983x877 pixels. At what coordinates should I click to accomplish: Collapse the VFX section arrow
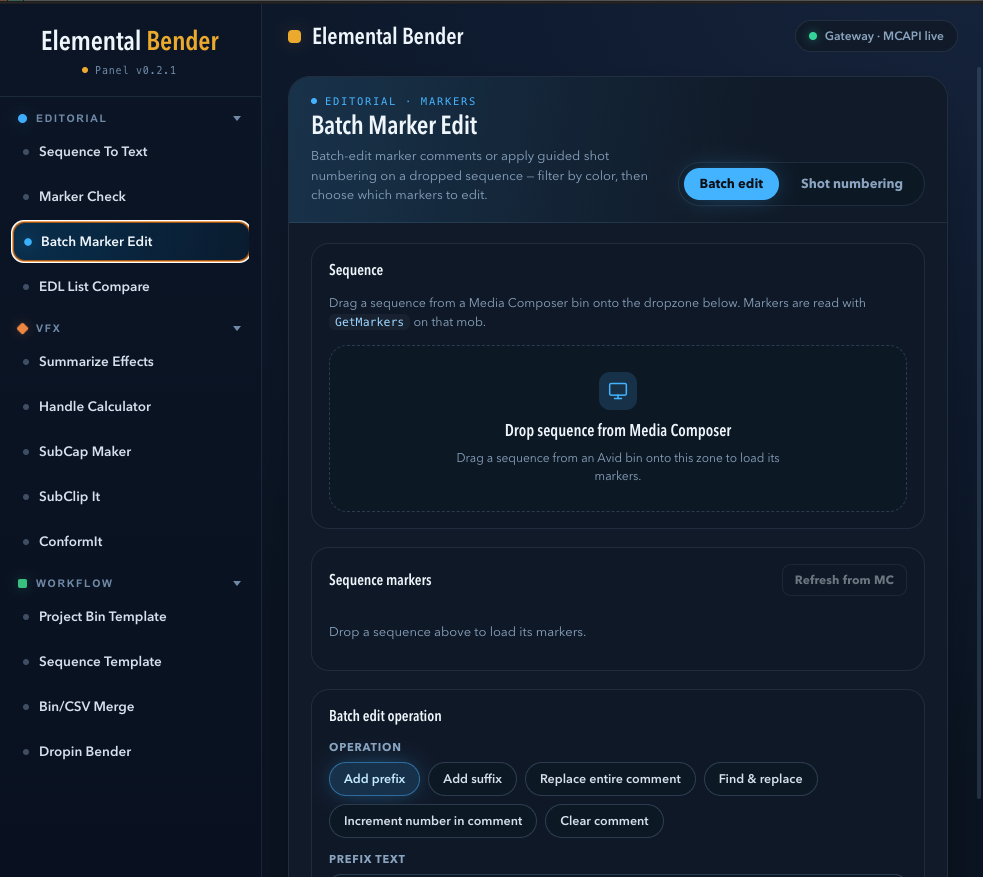point(237,328)
